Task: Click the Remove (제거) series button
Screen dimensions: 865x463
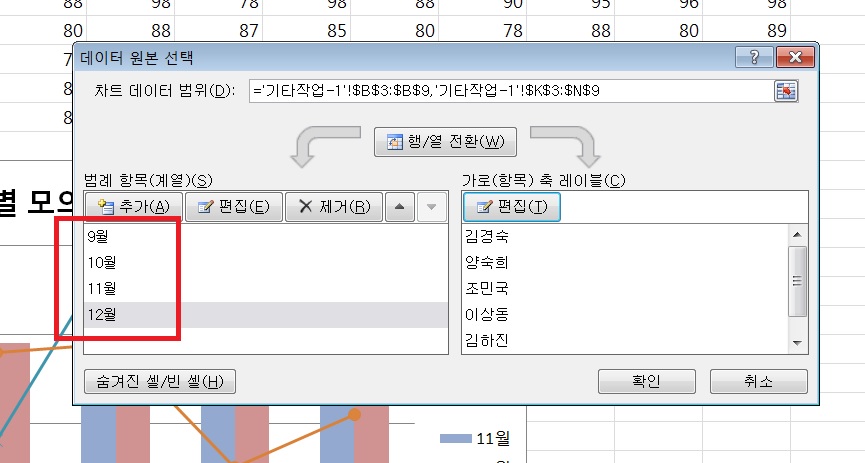Action: click(x=334, y=207)
